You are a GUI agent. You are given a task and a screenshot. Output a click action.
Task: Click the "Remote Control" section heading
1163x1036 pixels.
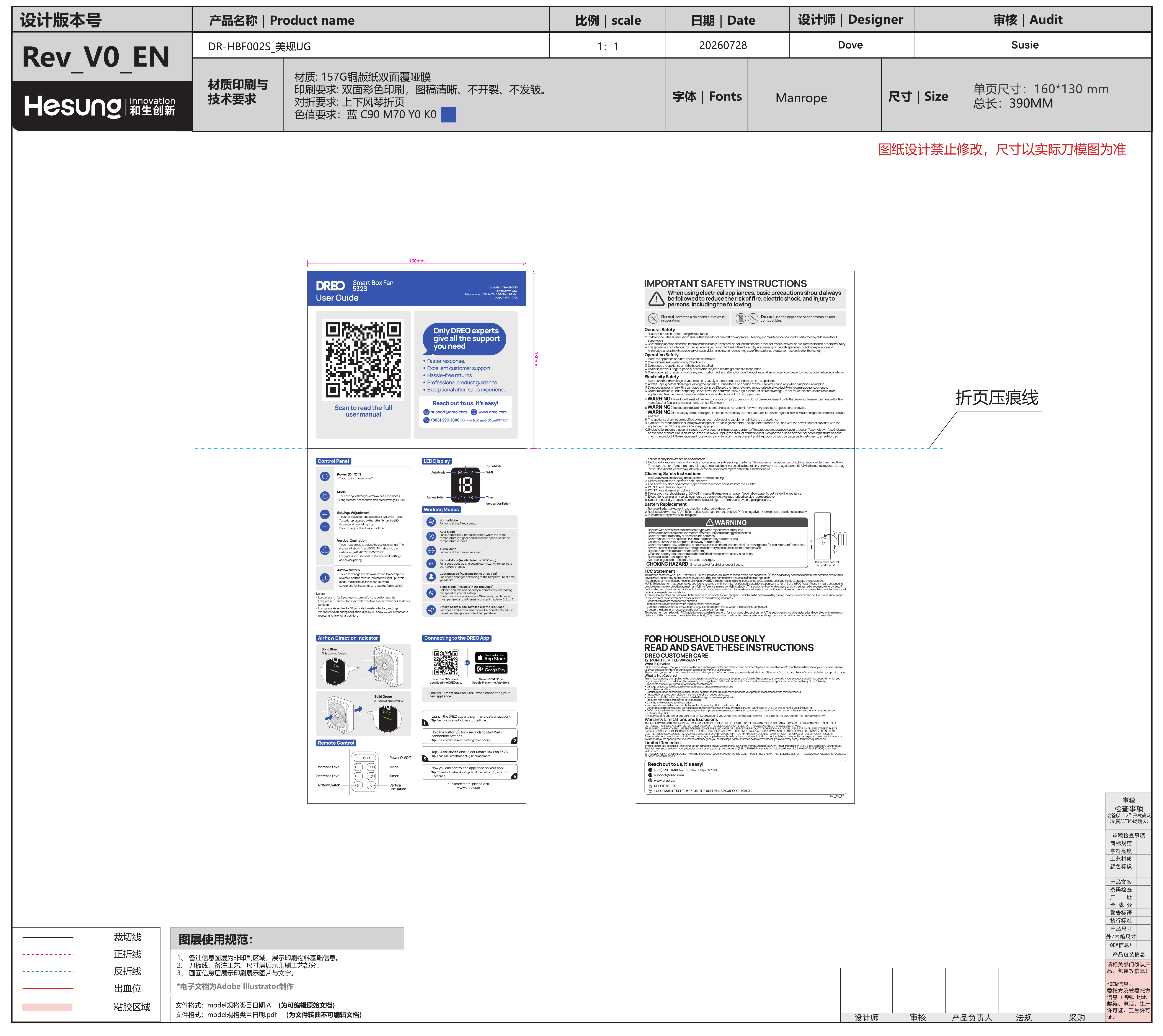(x=336, y=743)
